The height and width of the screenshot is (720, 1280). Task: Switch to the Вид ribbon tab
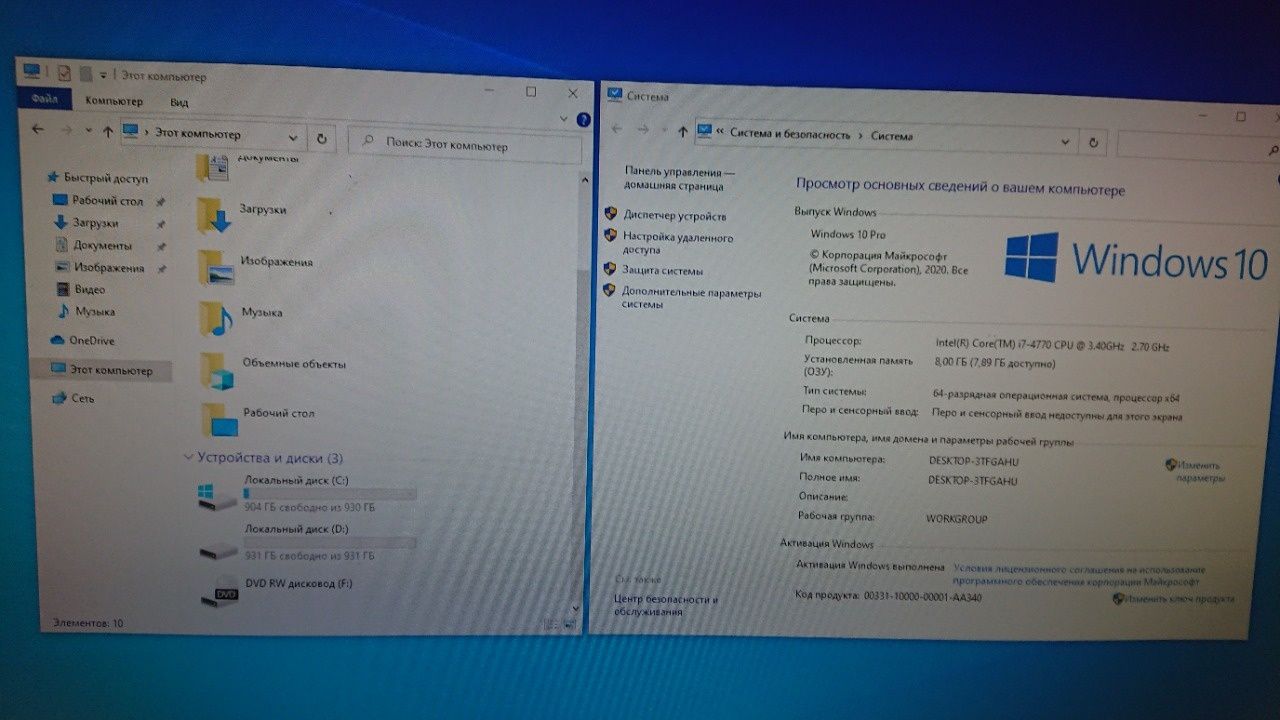[x=179, y=102]
